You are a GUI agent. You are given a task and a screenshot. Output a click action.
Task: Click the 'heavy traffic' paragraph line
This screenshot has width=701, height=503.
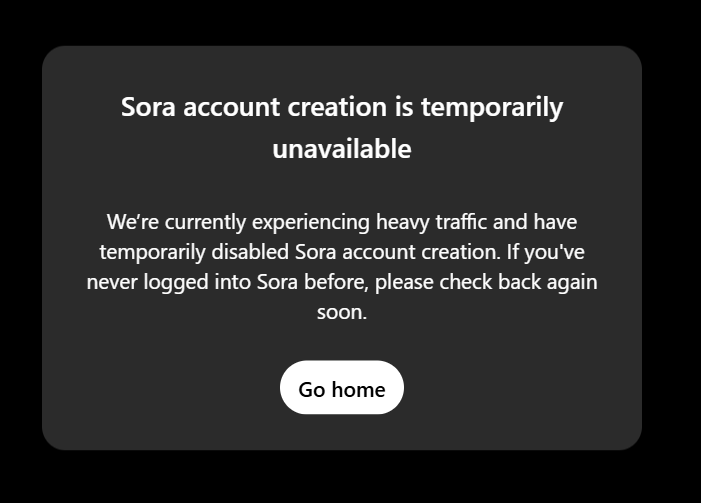(x=342, y=222)
